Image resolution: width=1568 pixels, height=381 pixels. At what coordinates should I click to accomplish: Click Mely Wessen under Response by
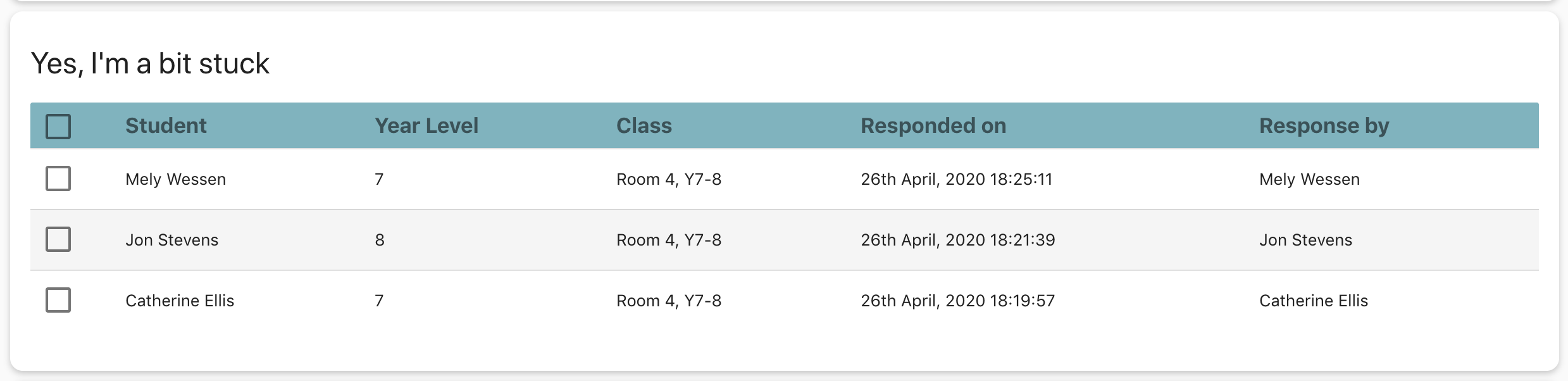(x=1309, y=179)
